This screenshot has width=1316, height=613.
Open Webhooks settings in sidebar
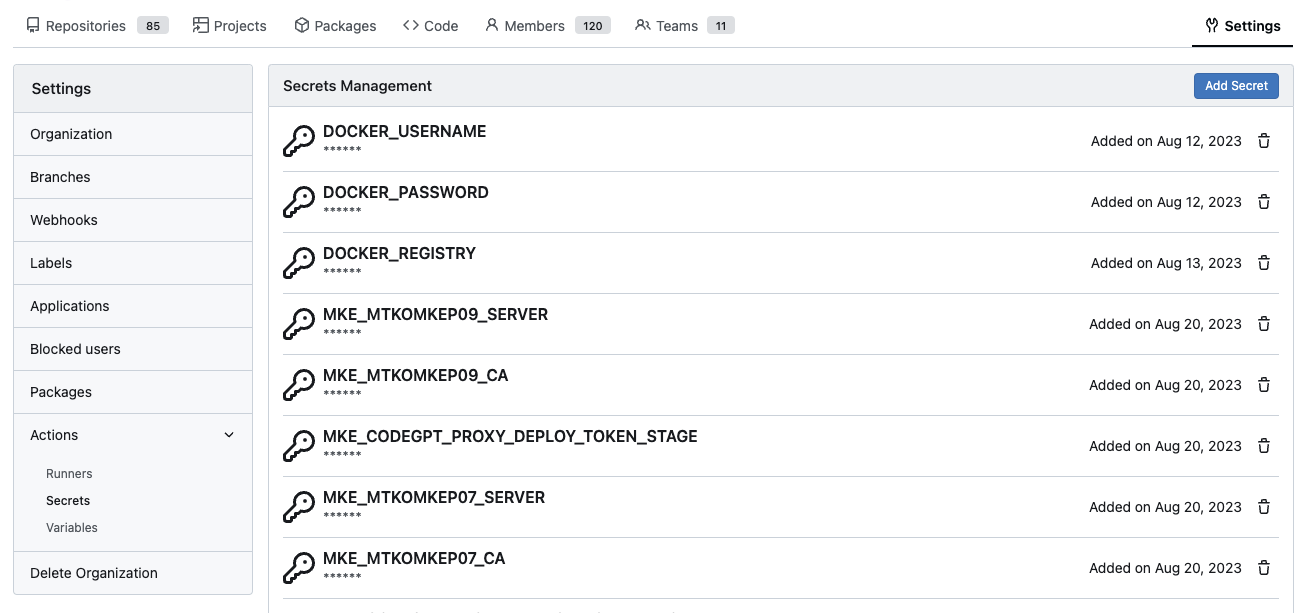click(x=64, y=220)
